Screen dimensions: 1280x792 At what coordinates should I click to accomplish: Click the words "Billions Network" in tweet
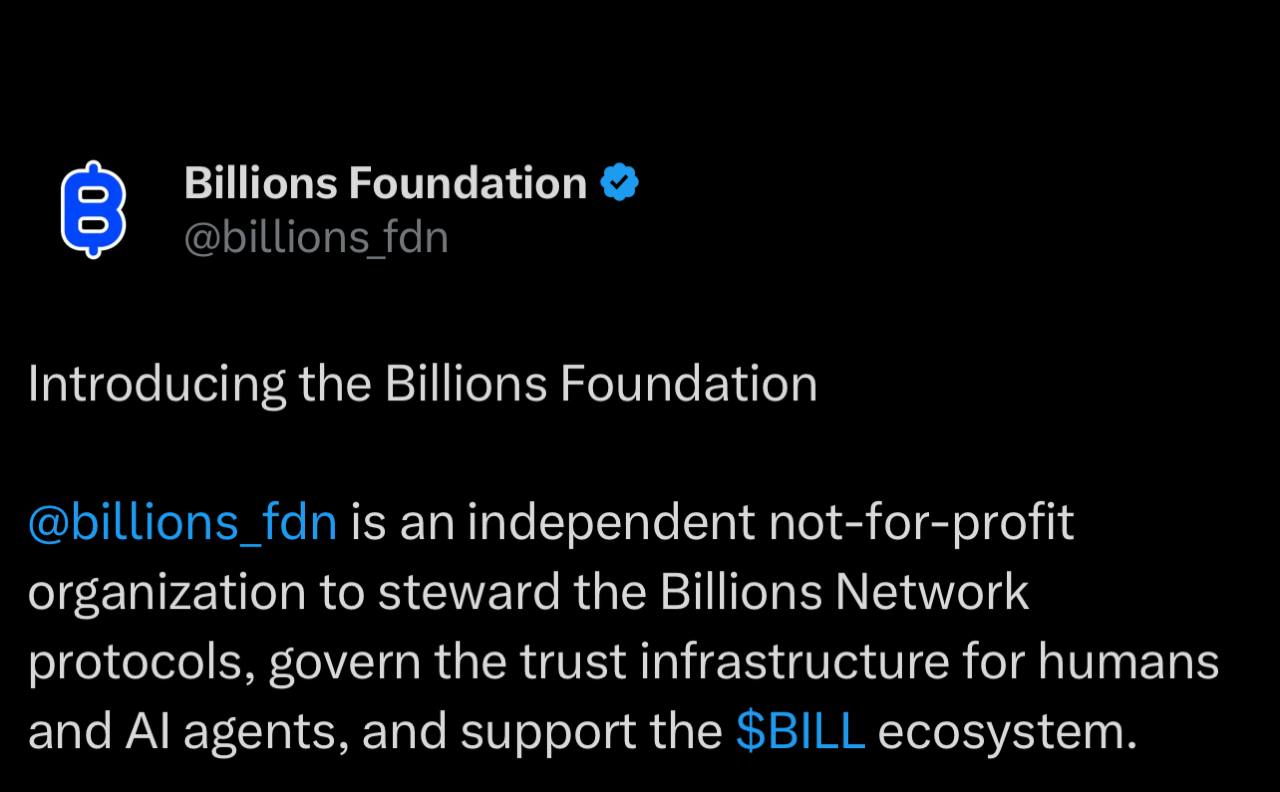843,592
